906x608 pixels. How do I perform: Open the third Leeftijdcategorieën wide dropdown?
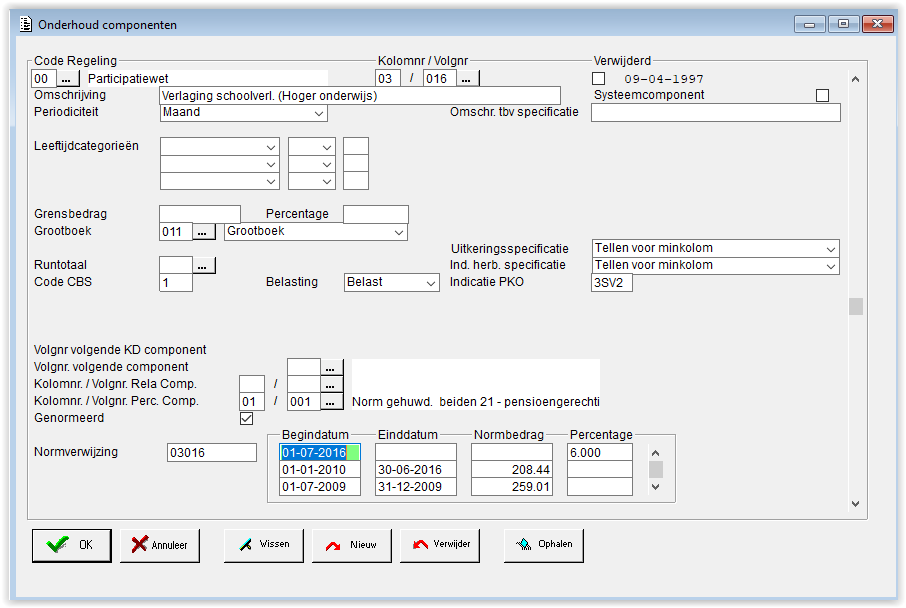(220, 181)
